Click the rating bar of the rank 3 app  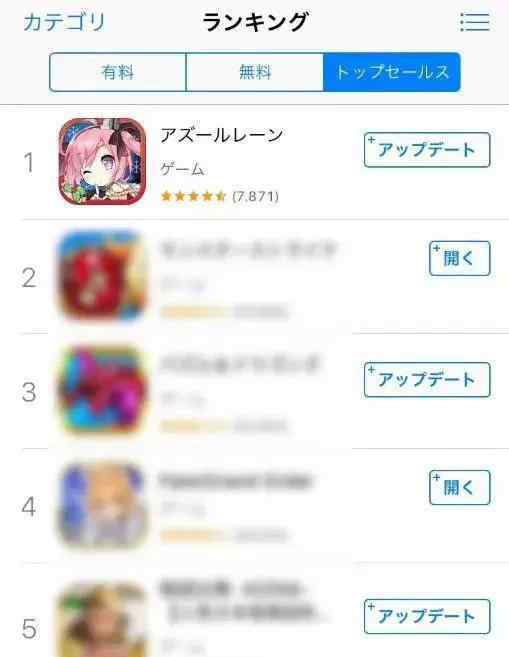click(x=196, y=426)
